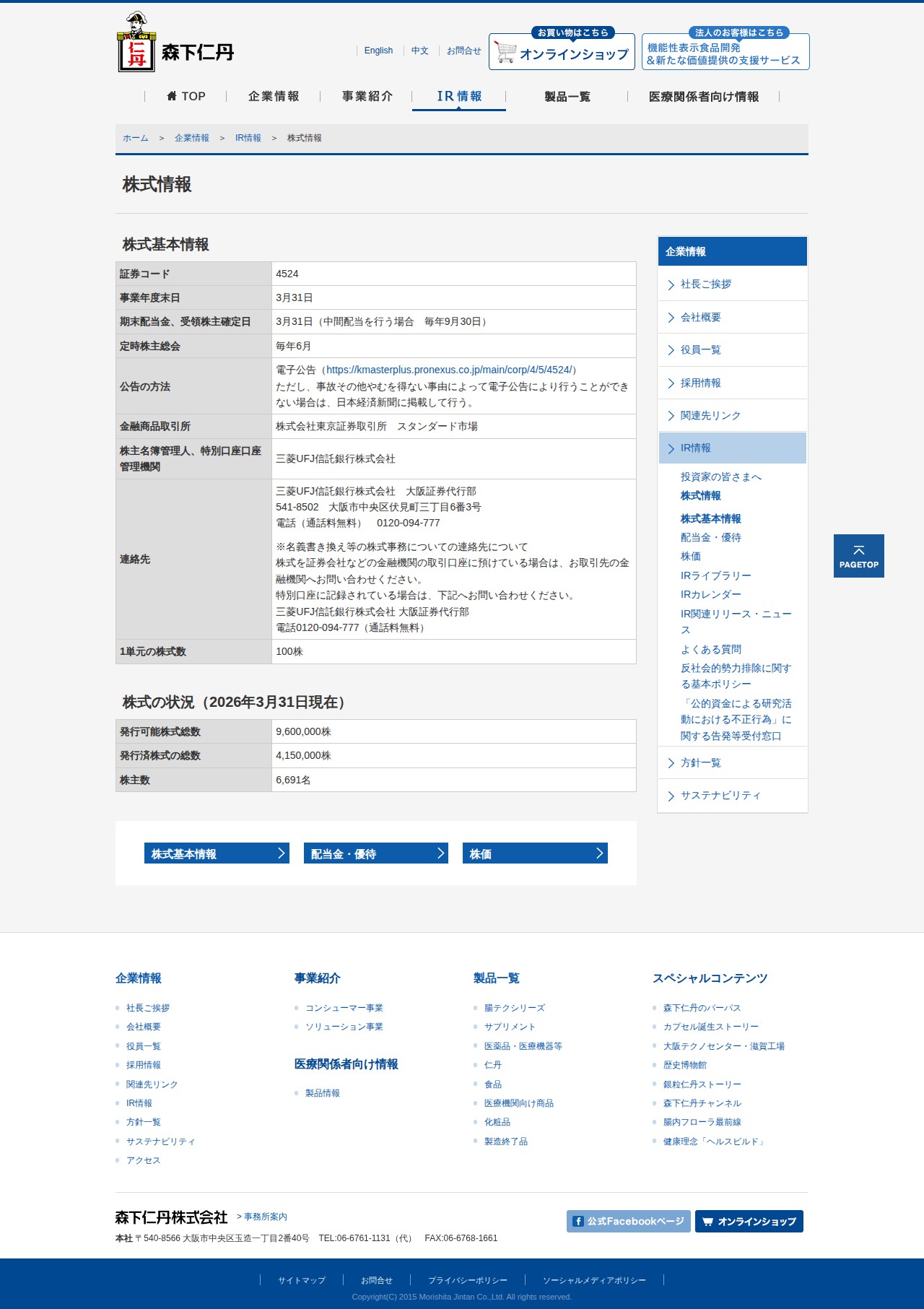This screenshot has width=924, height=1309.
Task: Click chevron beside 関連先リンク in sidebar
Action: click(671, 416)
